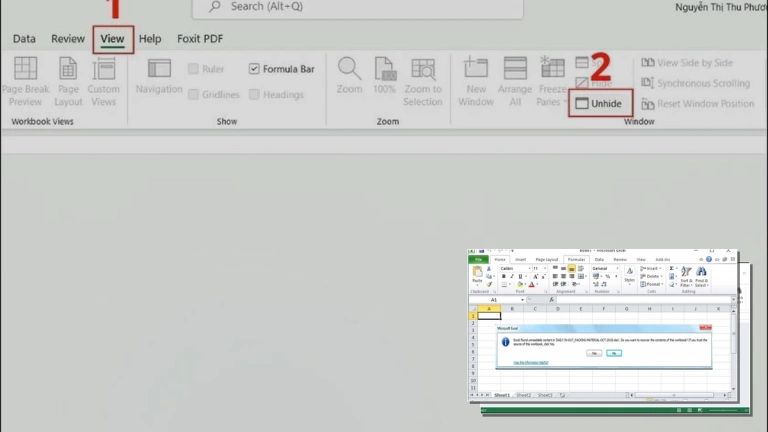Switch to Page Layout view
The image size is (768, 432).
68,82
